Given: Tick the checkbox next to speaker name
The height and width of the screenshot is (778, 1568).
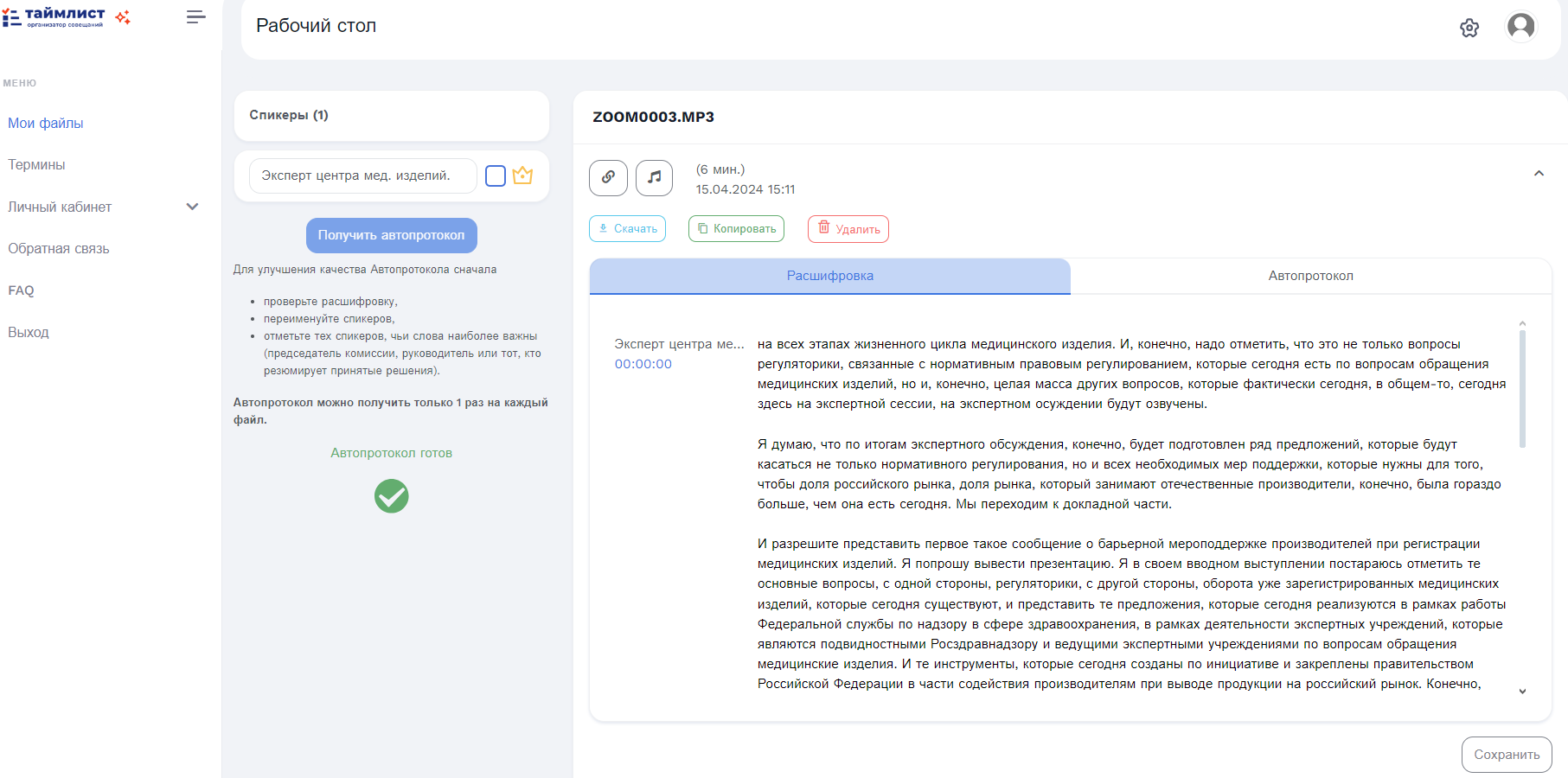Looking at the screenshot, I should click(496, 176).
